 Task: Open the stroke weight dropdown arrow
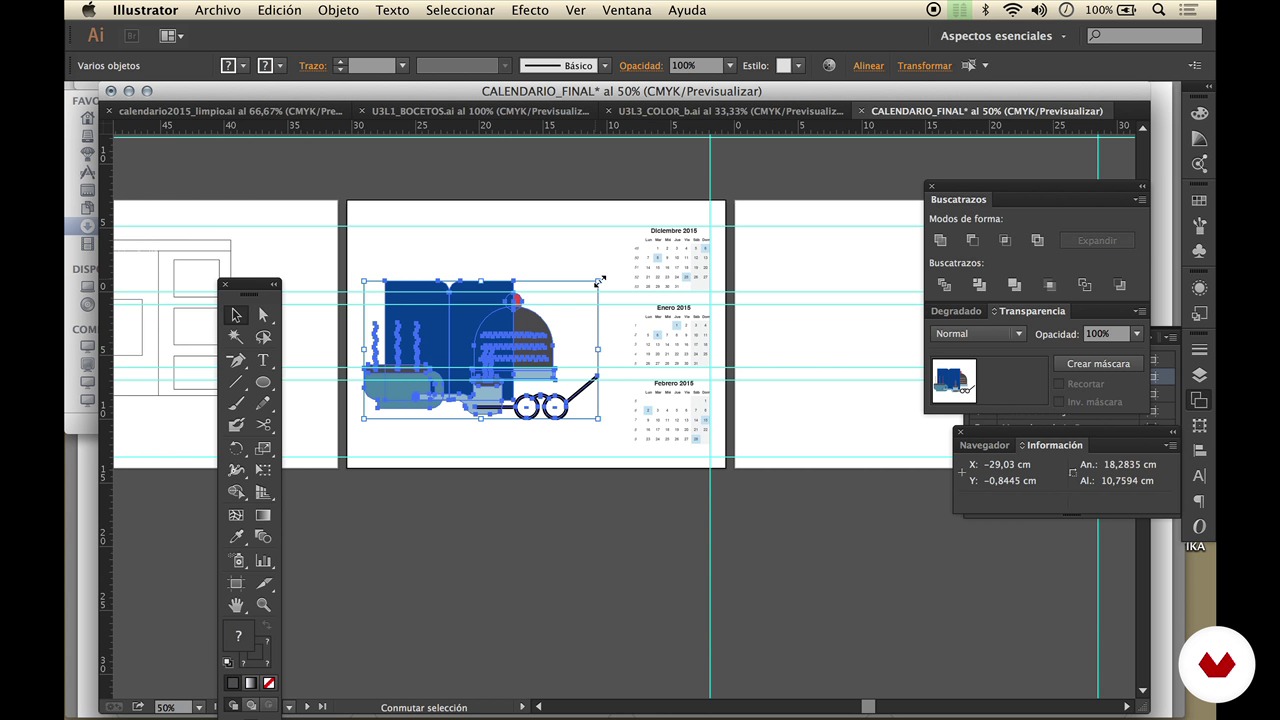coord(402,66)
